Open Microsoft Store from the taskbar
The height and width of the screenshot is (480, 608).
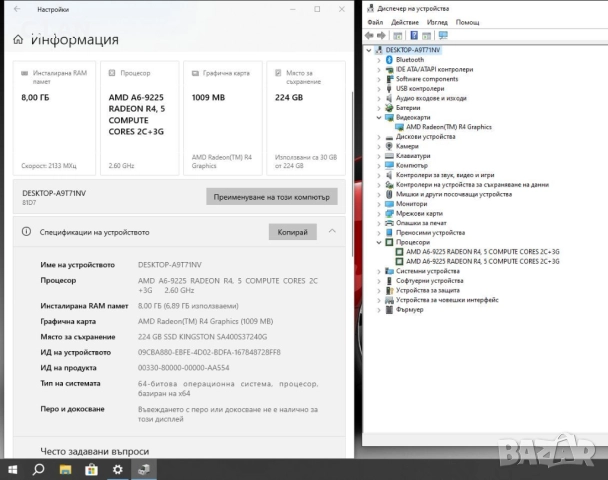coord(92,470)
